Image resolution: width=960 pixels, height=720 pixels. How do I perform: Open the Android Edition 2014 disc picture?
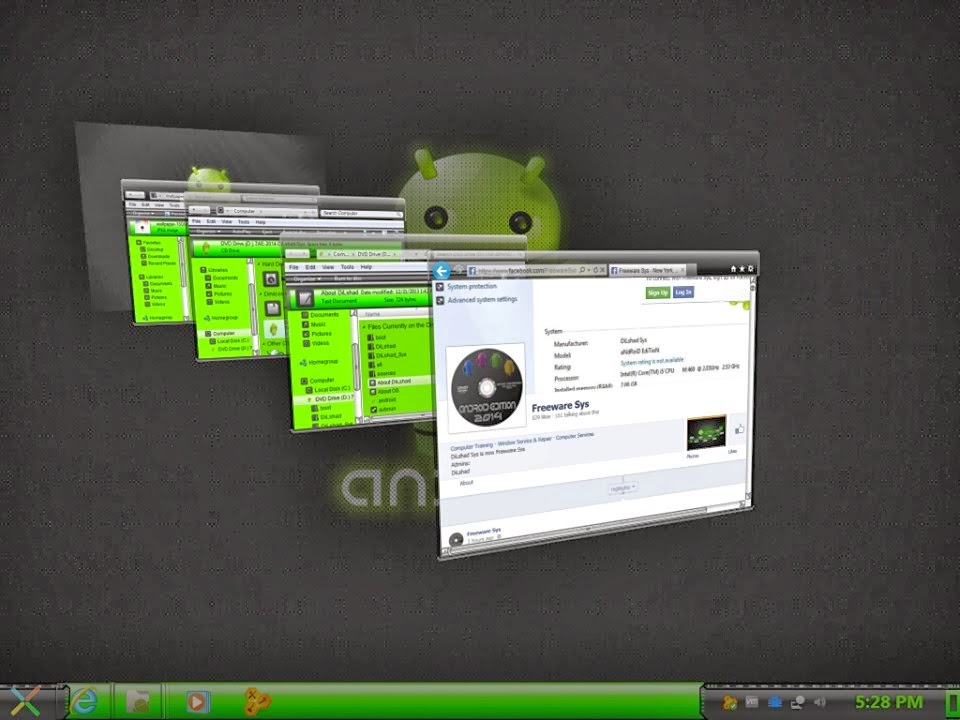point(486,388)
